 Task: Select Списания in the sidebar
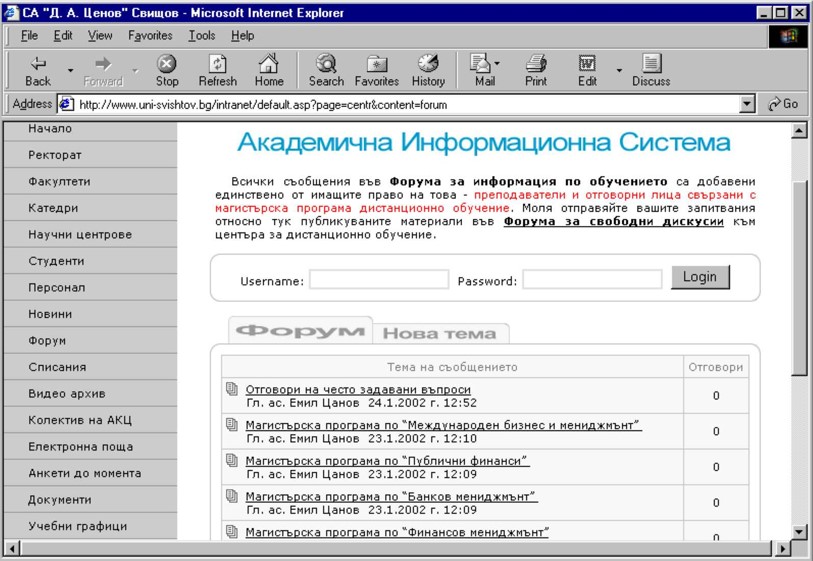(58, 367)
